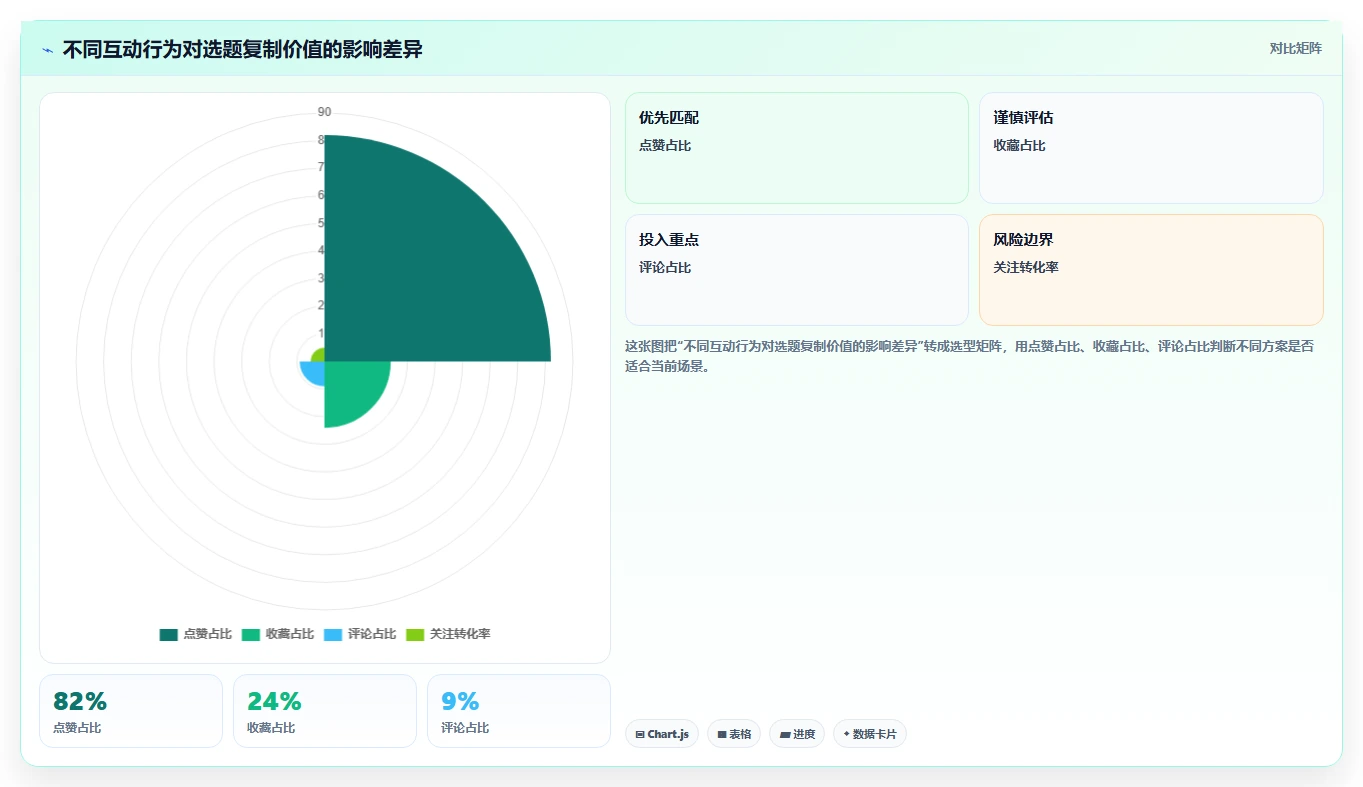Click the table icon in 表格 tag
Image resolution: width=1363 pixels, height=787 pixels.
point(722,735)
